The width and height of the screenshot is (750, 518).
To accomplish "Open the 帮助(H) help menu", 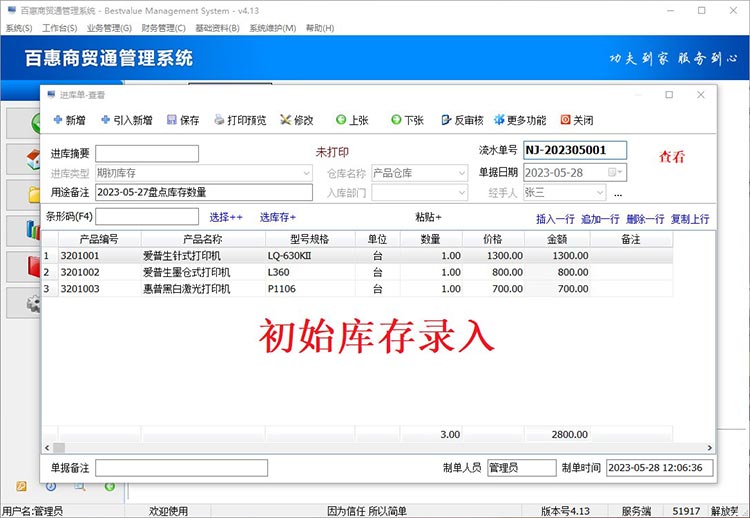I will (320, 28).
